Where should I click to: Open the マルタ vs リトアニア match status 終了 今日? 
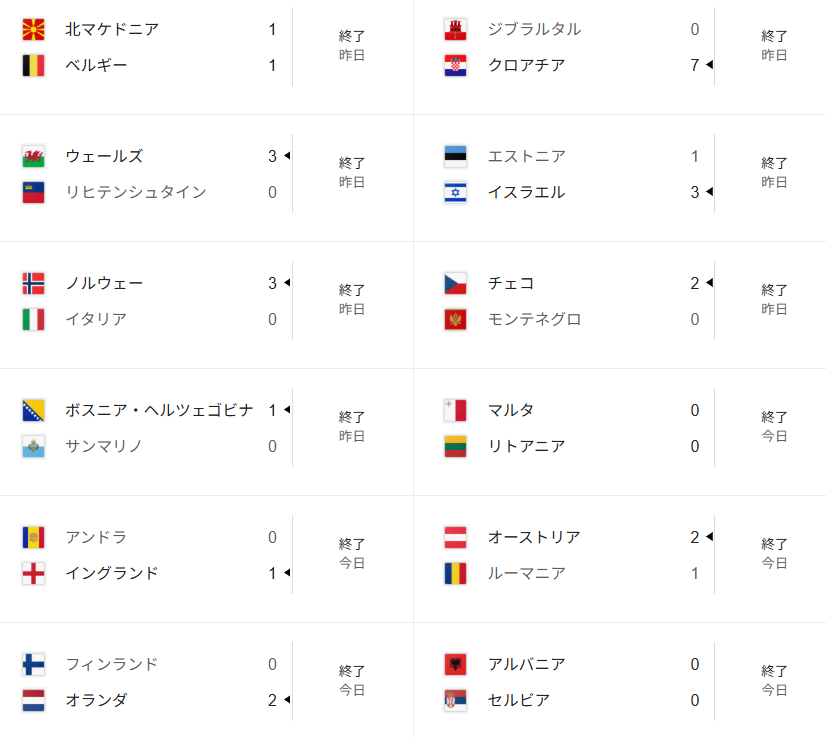774,427
